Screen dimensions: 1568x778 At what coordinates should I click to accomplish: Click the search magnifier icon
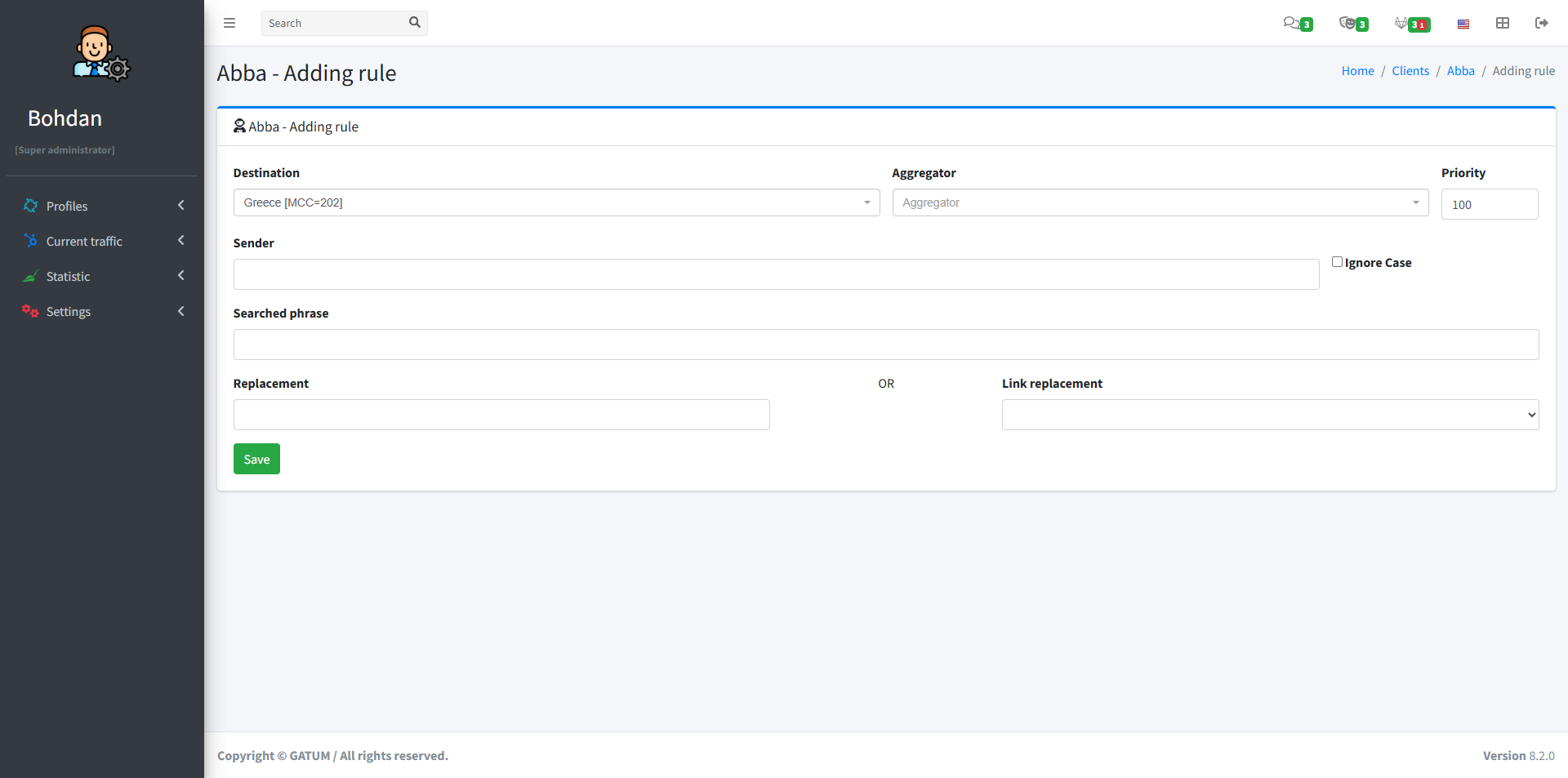click(x=415, y=23)
